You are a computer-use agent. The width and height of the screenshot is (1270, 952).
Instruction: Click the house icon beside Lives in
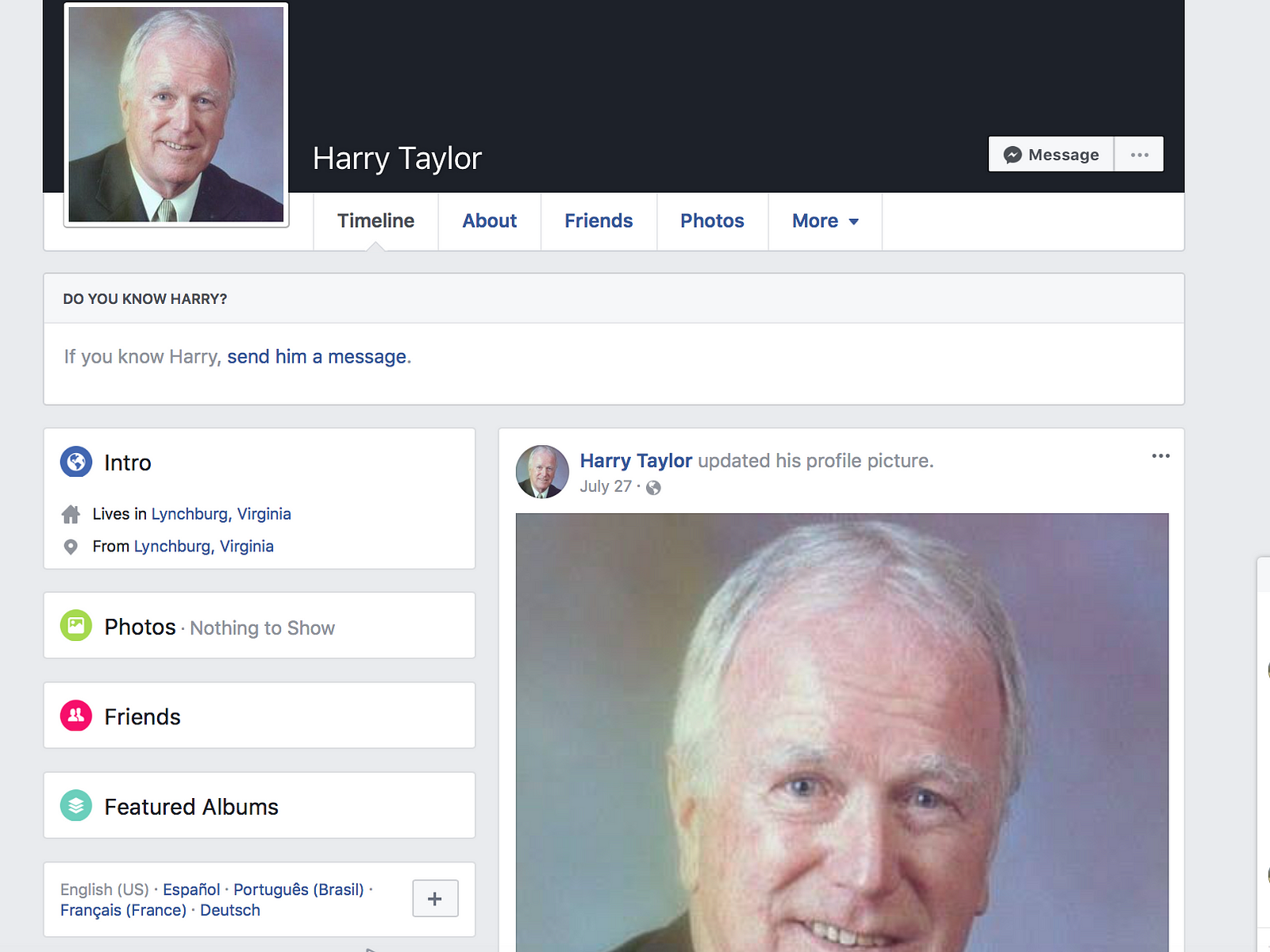[71, 514]
